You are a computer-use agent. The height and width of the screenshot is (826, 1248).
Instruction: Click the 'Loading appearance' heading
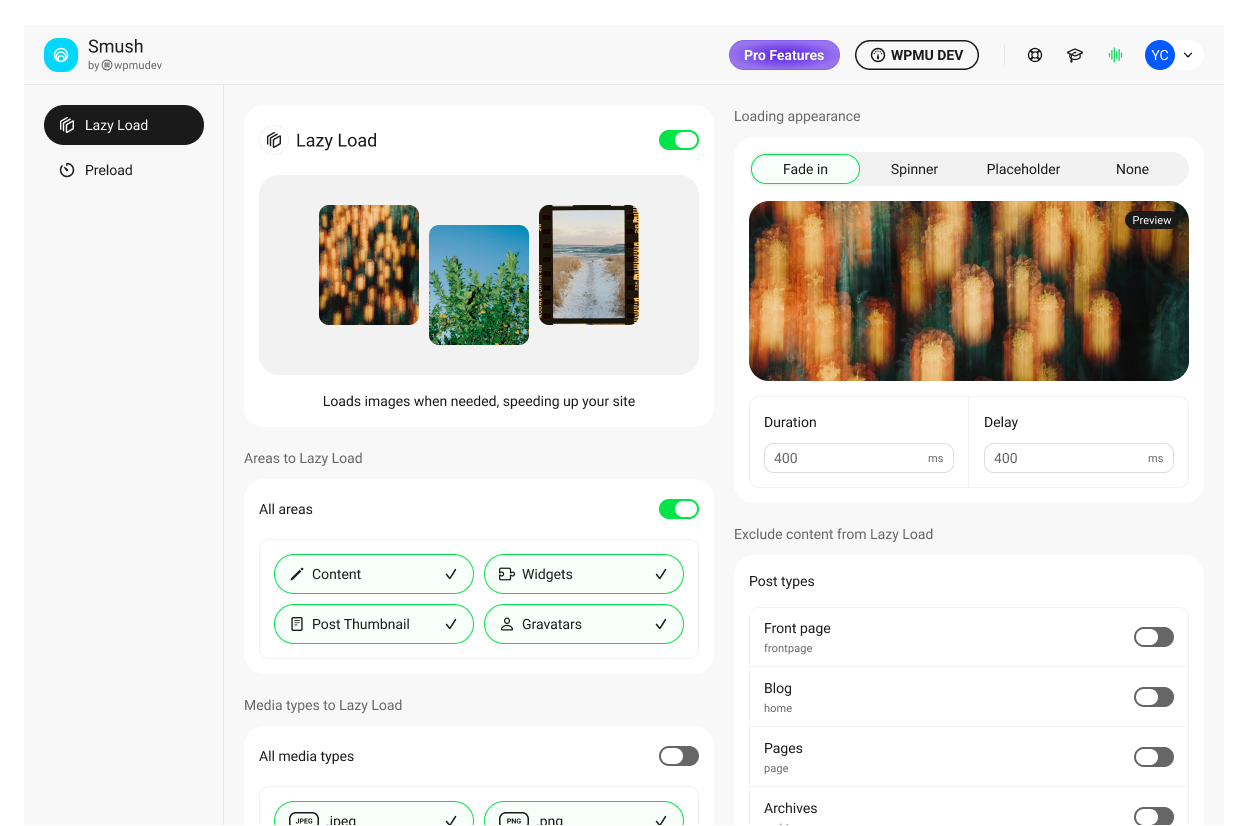(797, 116)
